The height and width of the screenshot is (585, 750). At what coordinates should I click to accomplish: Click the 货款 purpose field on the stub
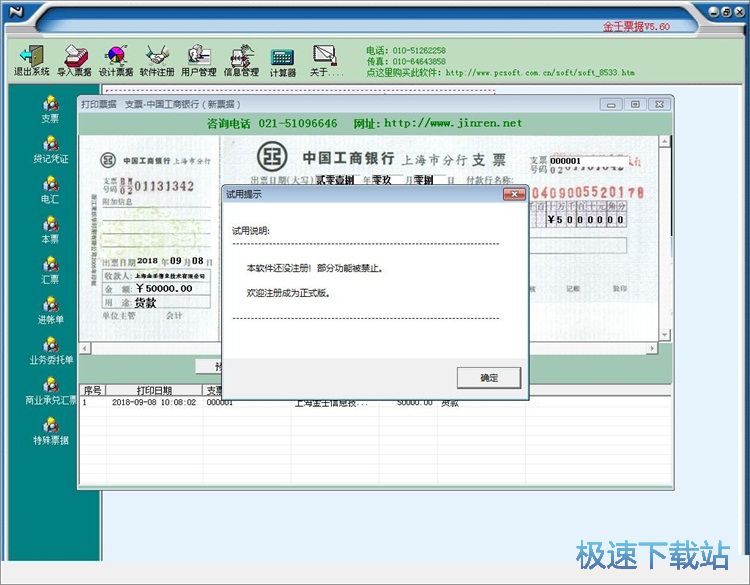[145, 302]
